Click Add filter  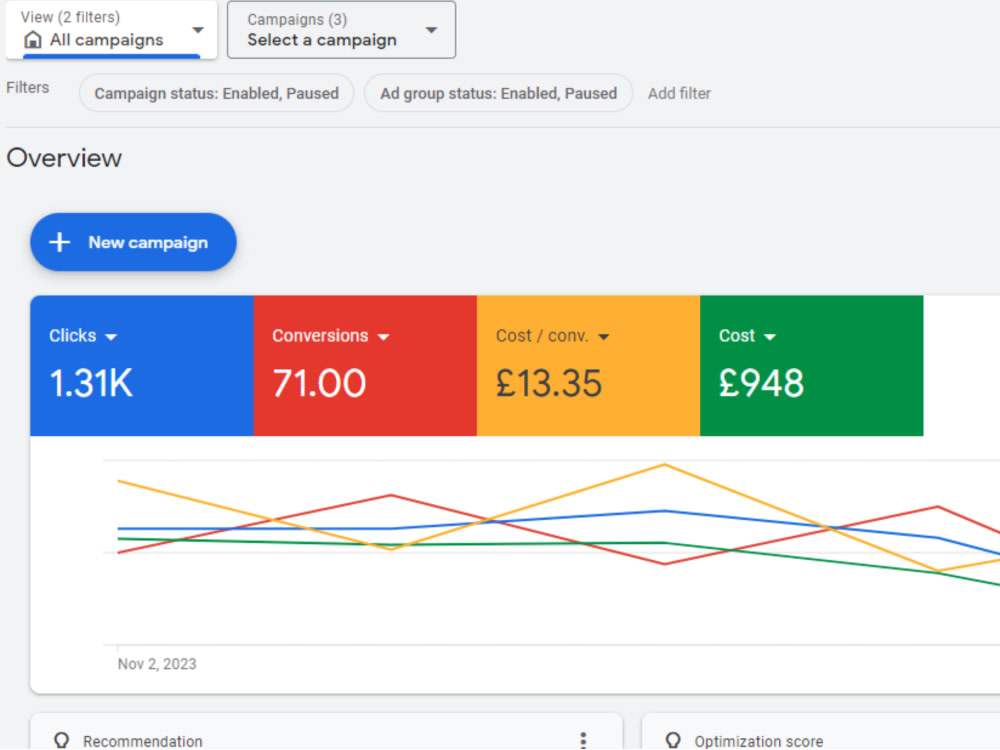pos(679,93)
